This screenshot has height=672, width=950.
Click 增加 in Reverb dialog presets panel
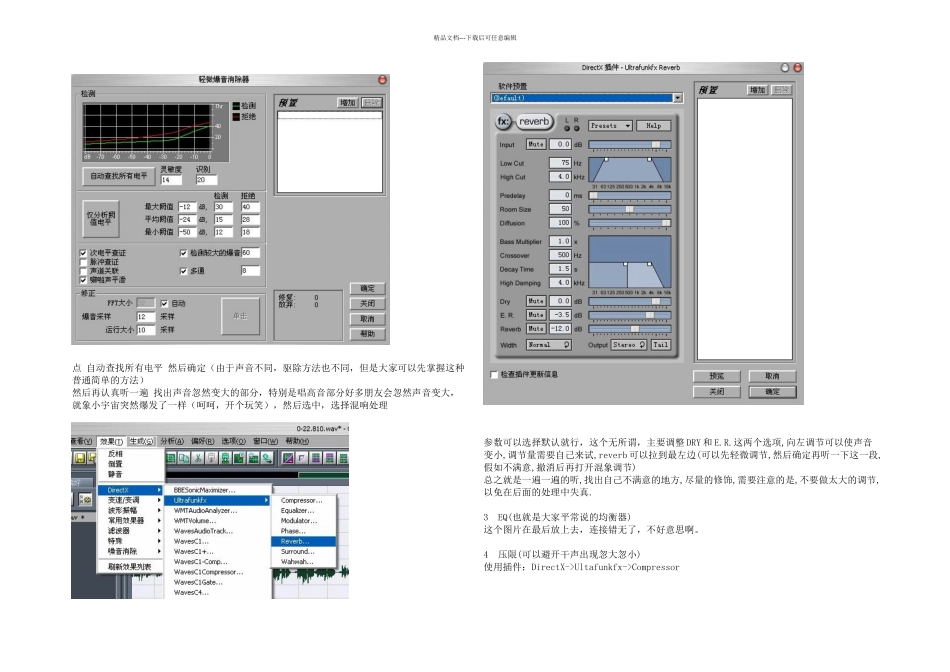(757, 90)
